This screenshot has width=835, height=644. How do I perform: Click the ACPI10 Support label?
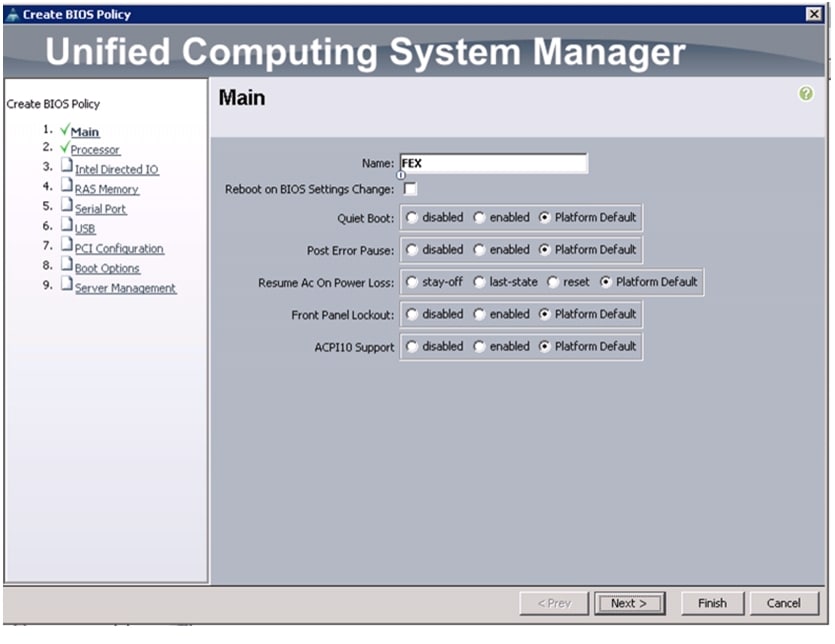coord(354,347)
